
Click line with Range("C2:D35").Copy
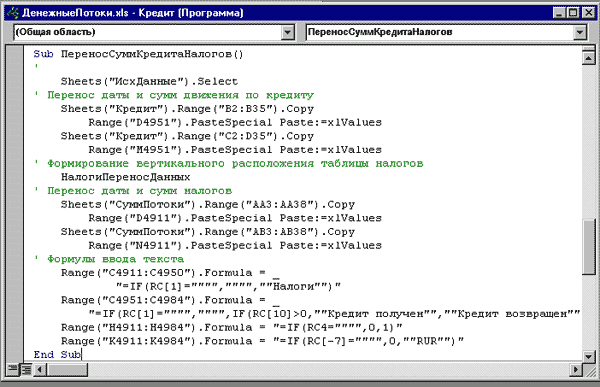187,136
